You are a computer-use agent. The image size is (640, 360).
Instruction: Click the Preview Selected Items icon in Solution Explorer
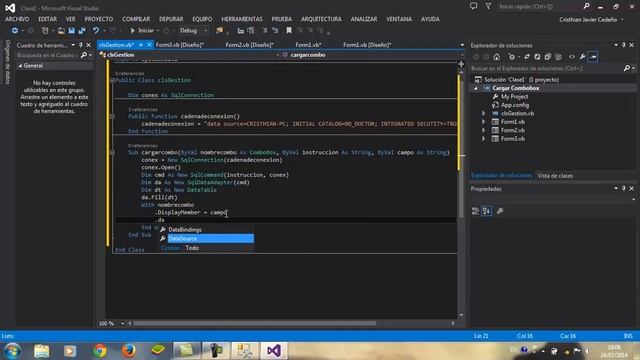point(593,57)
